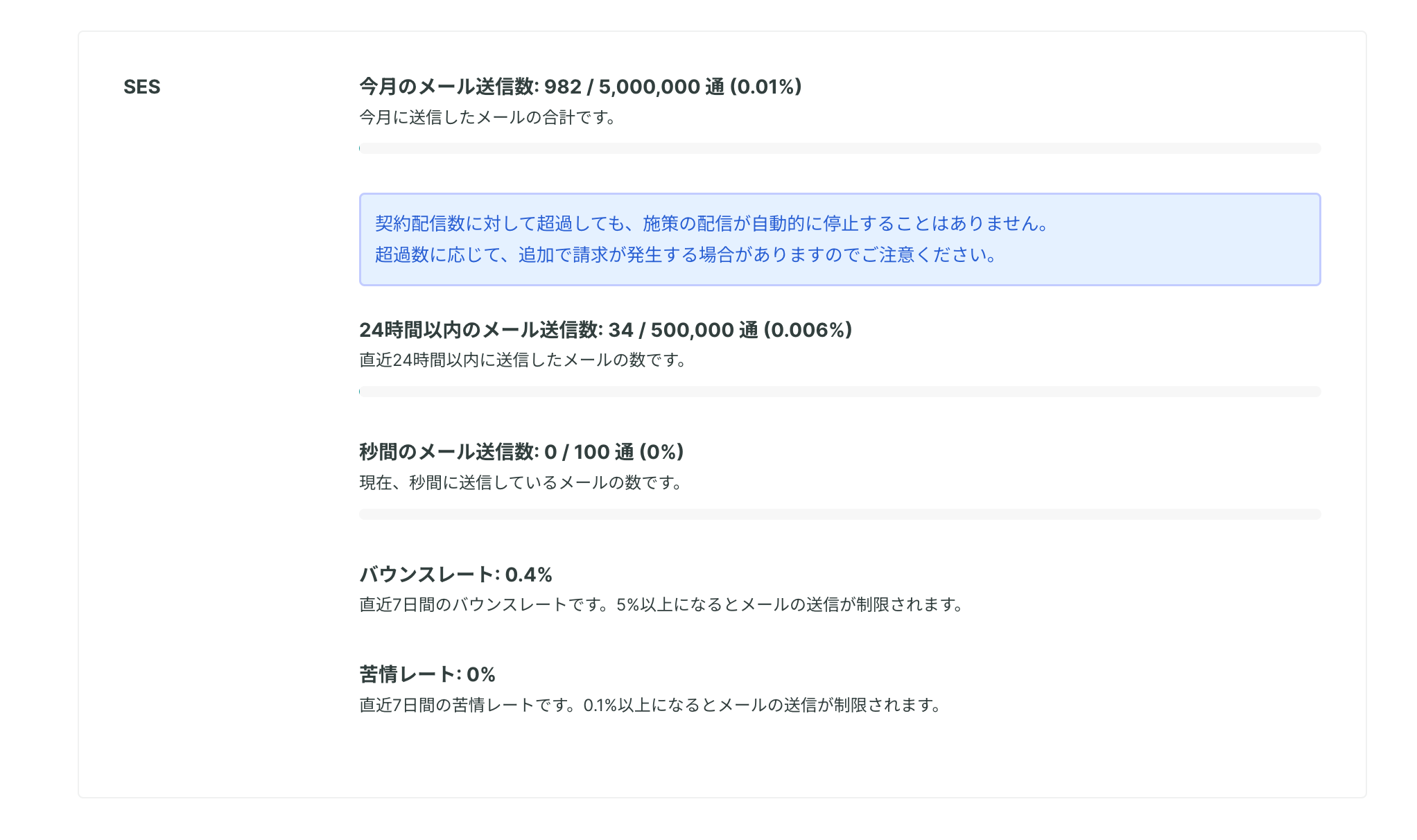Click the complaint rate description text
The width and height of the screenshot is (1417, 840).
coord(651,705)
